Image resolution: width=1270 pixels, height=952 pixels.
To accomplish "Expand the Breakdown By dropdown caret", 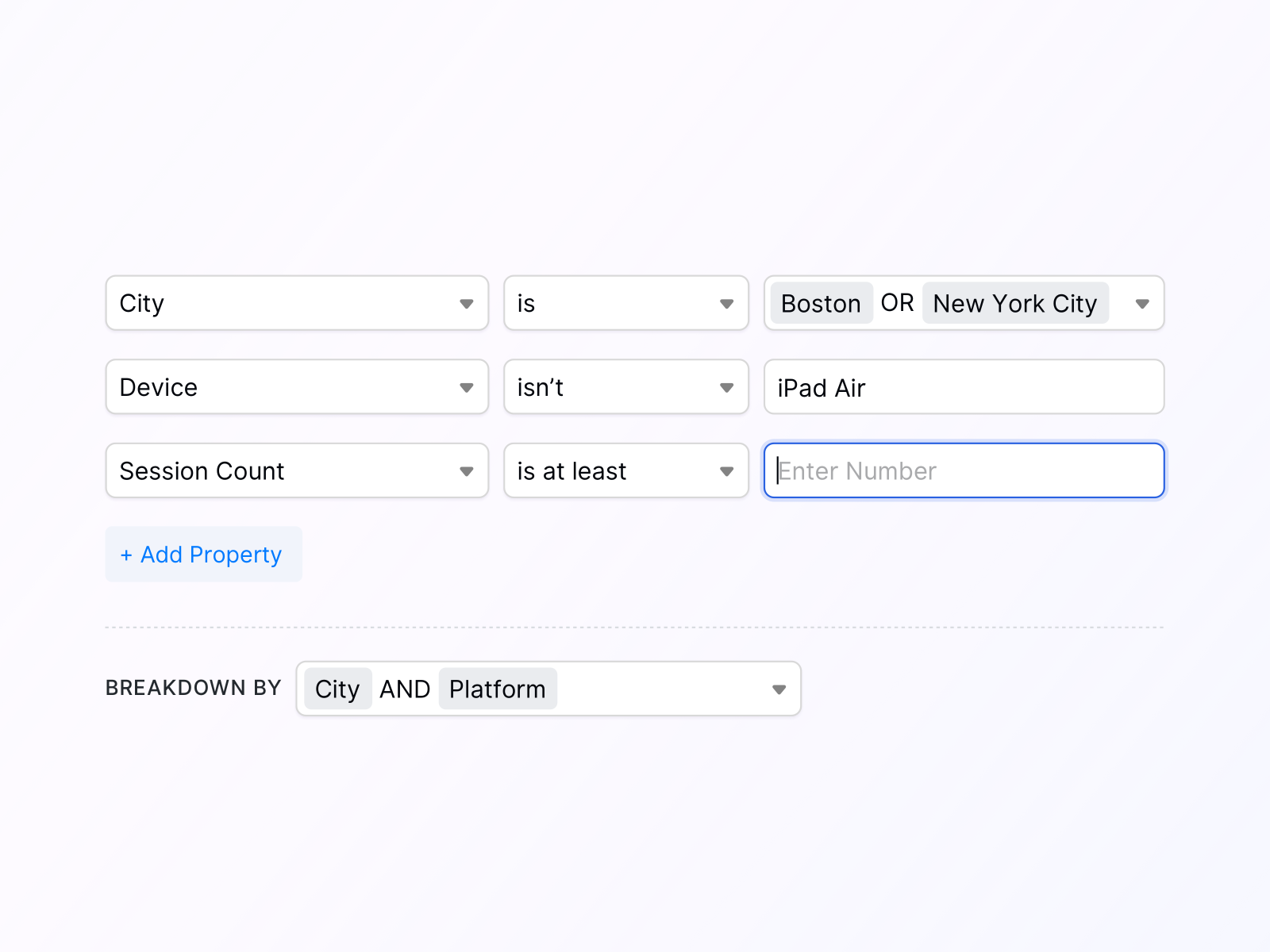I will (x=779, y=689).
